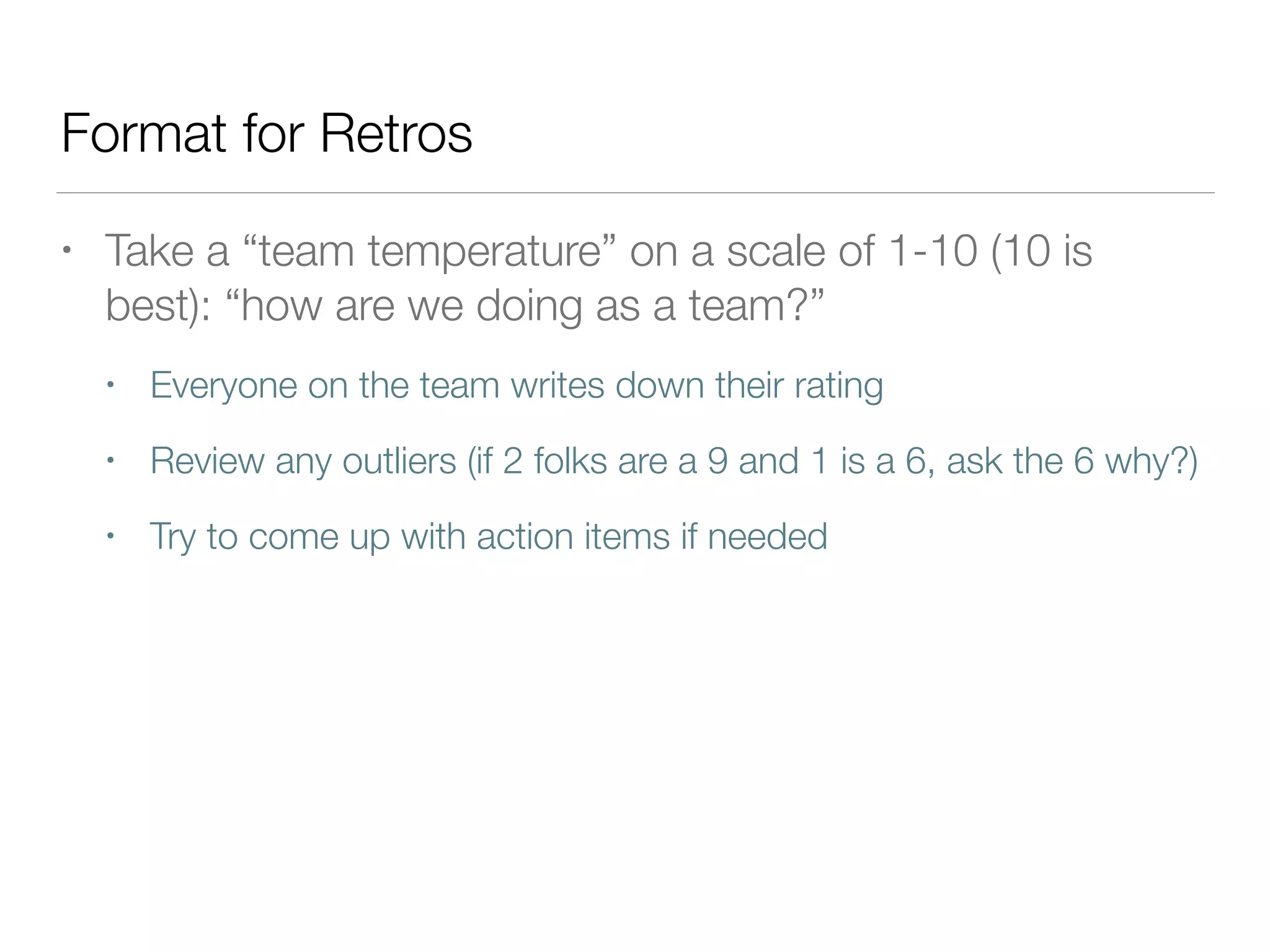Click the bullet dot before "Everyone on the team"
This screenshot has width=1270, height=952.
(110, 386)
